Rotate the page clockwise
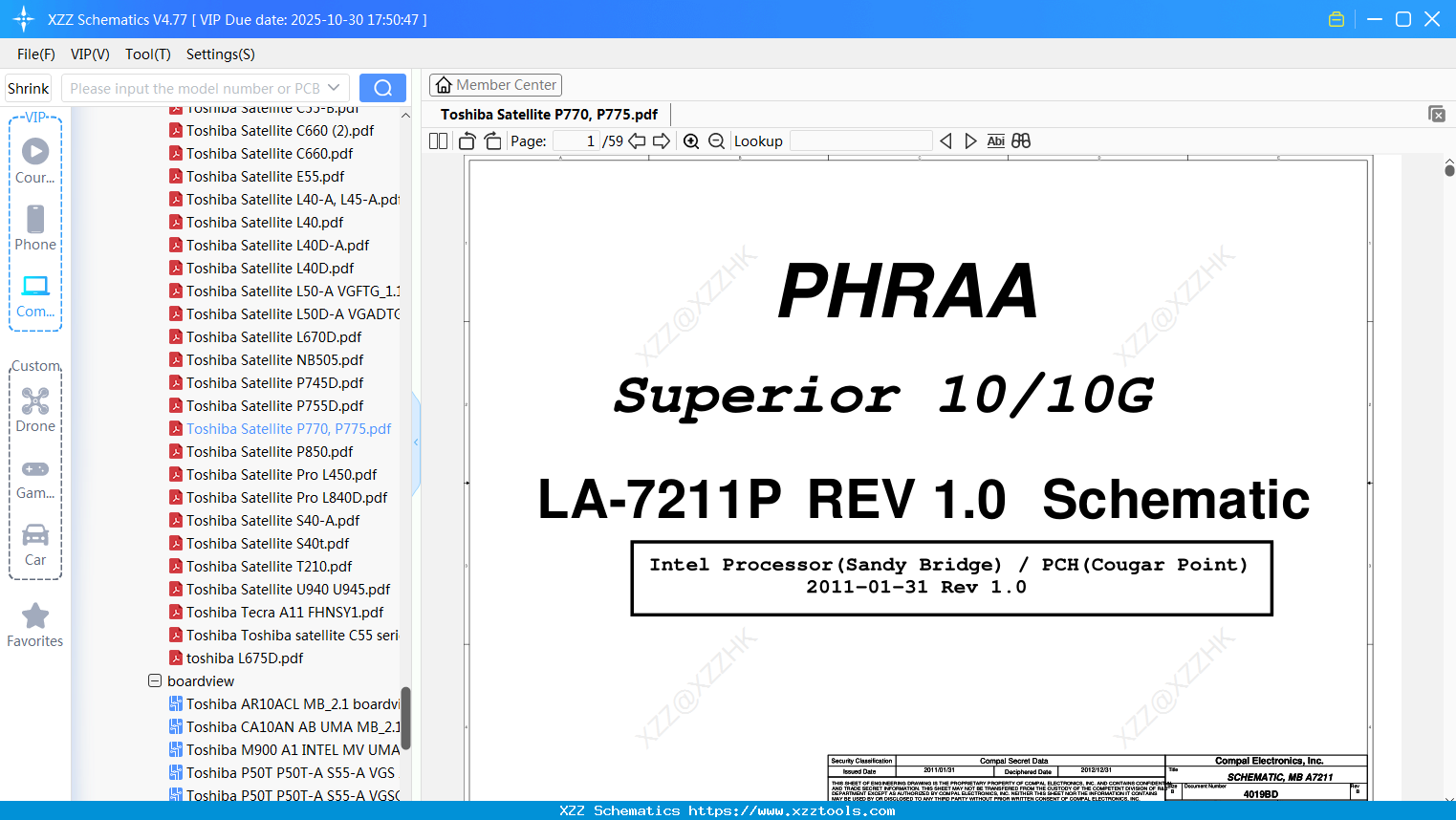This screenshot has width=1456, height=820. pos(492,141)
